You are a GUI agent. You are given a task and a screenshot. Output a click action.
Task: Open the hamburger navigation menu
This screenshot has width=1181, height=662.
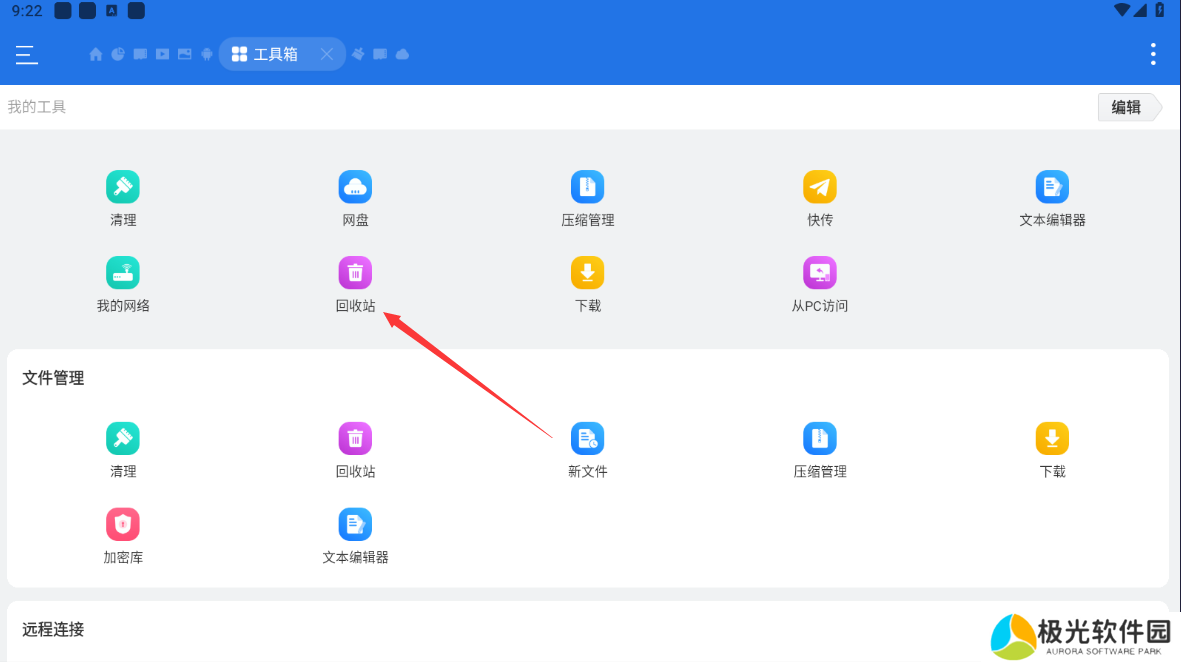(x=27, y=54)
